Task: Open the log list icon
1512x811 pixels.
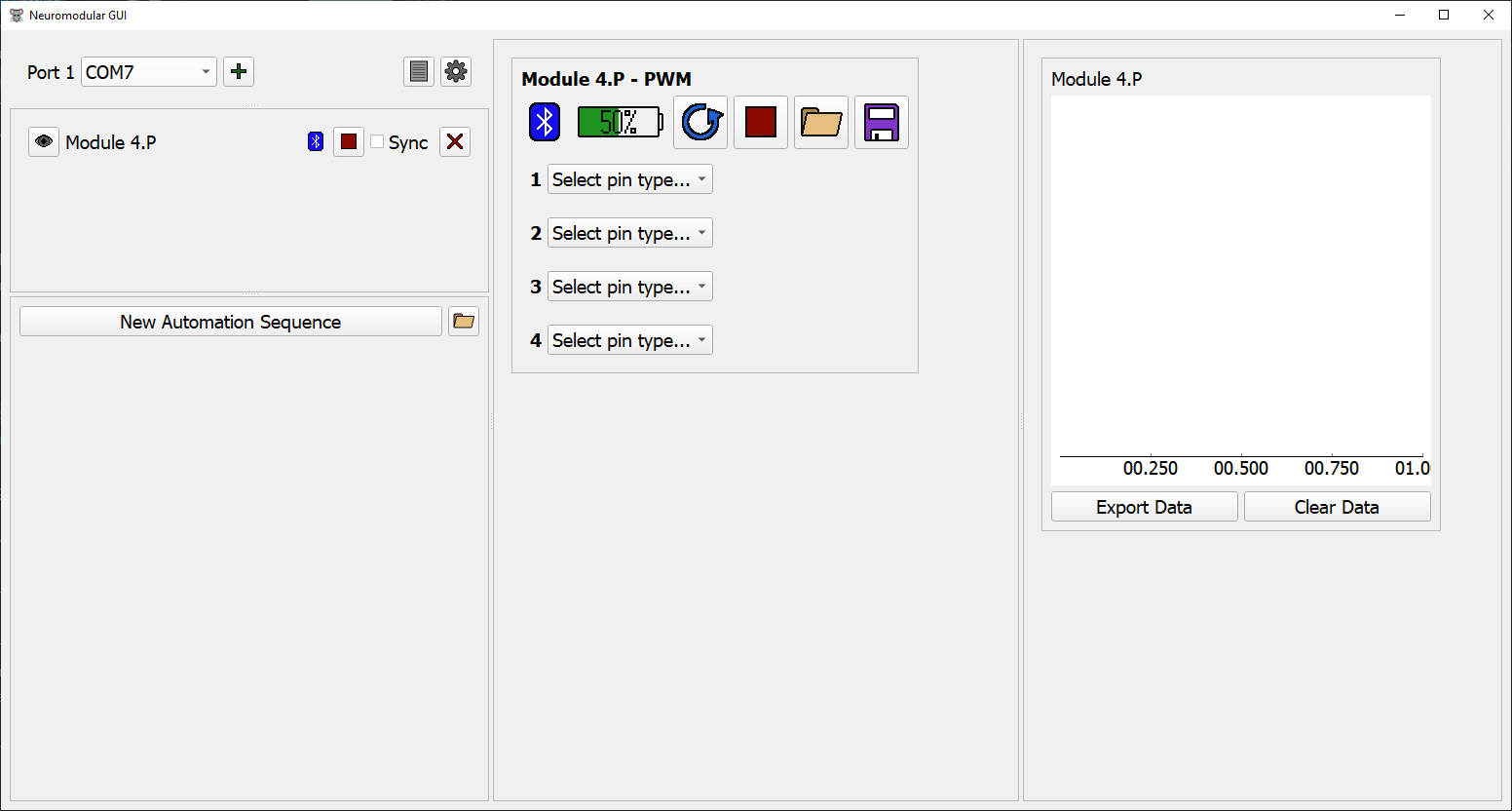Action: [x=419, y=71]
